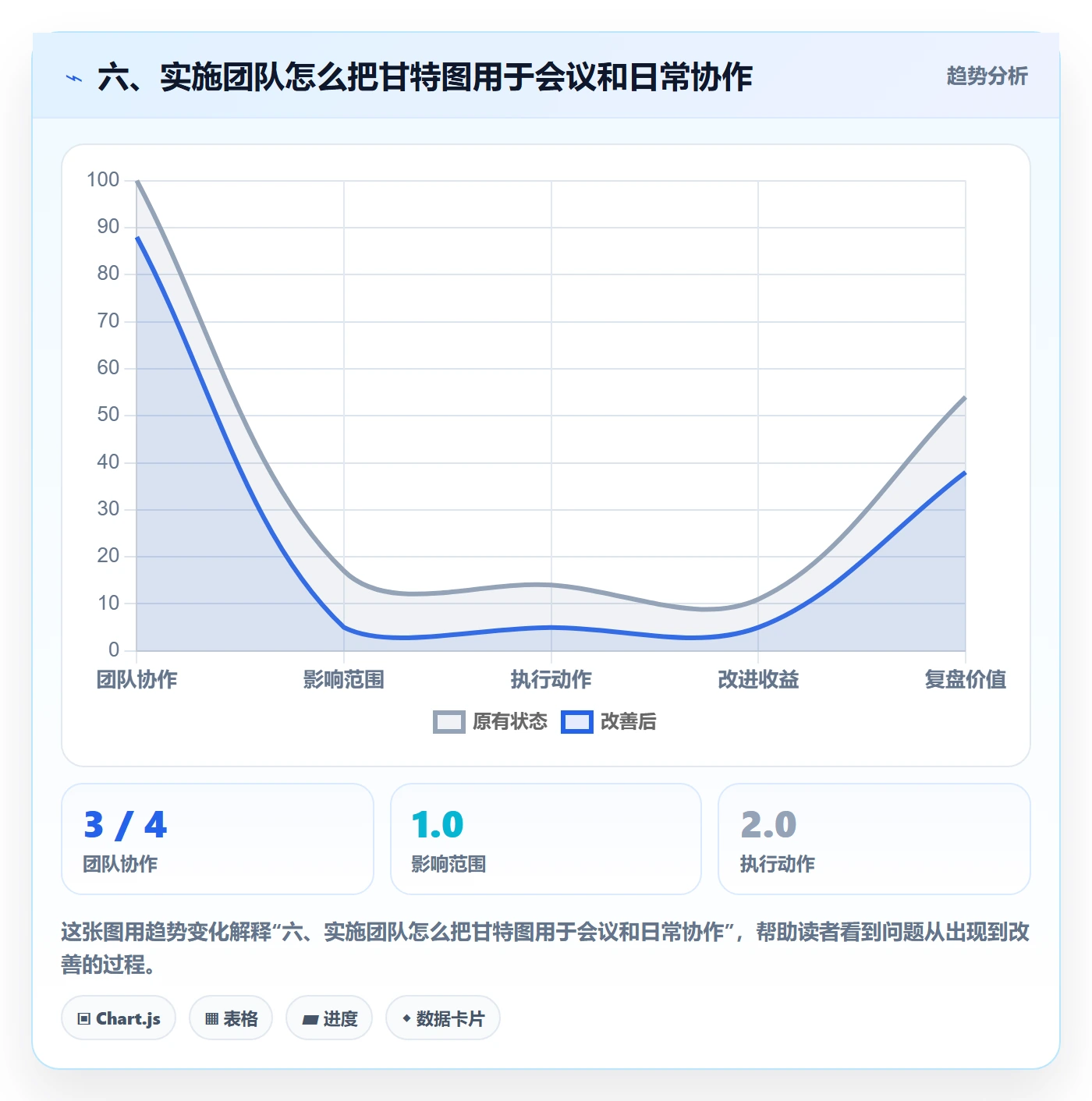The height and width of the screenshot is (1101, 1092).
Task: Toggle the 改善后 legend swatch
Action: click(577, 722)
